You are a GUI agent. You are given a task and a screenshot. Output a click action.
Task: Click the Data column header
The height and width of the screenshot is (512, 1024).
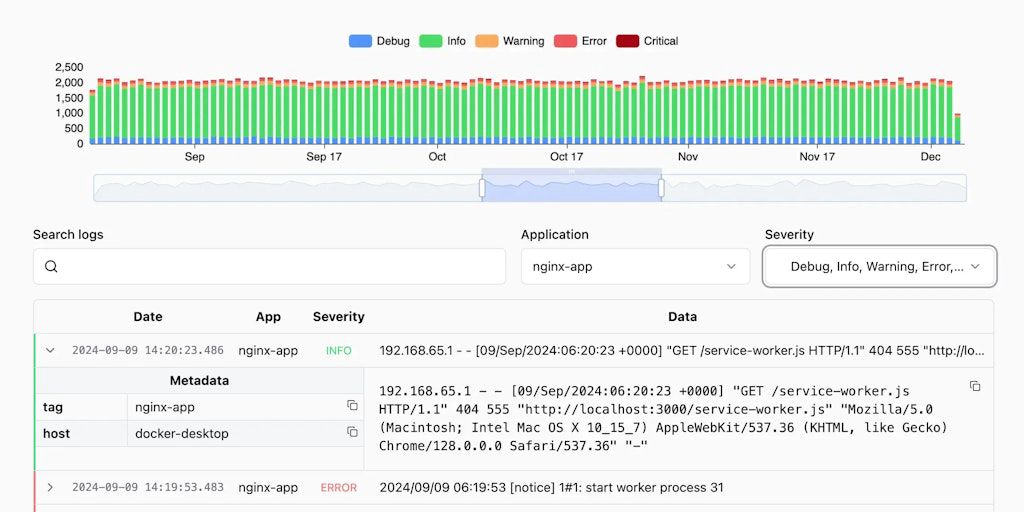click(682, 317)
